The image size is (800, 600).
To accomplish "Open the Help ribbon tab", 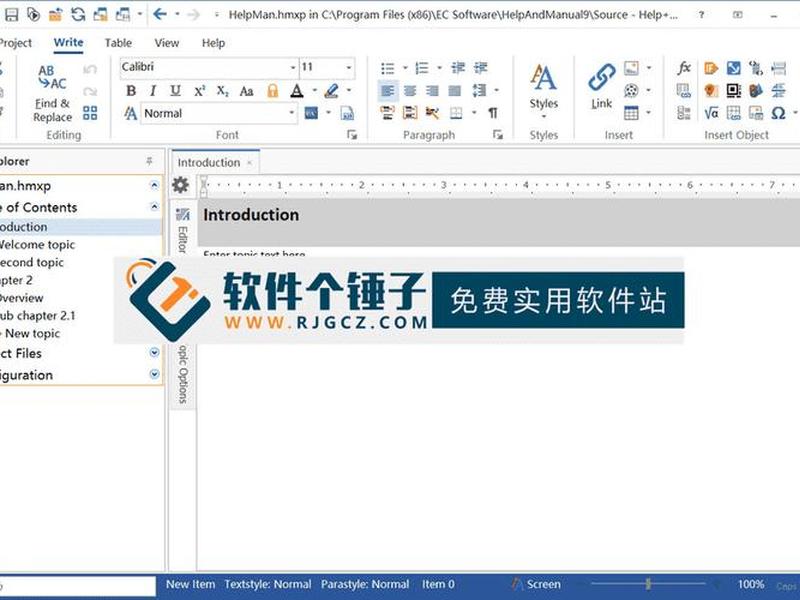I will tap(213, 43).
